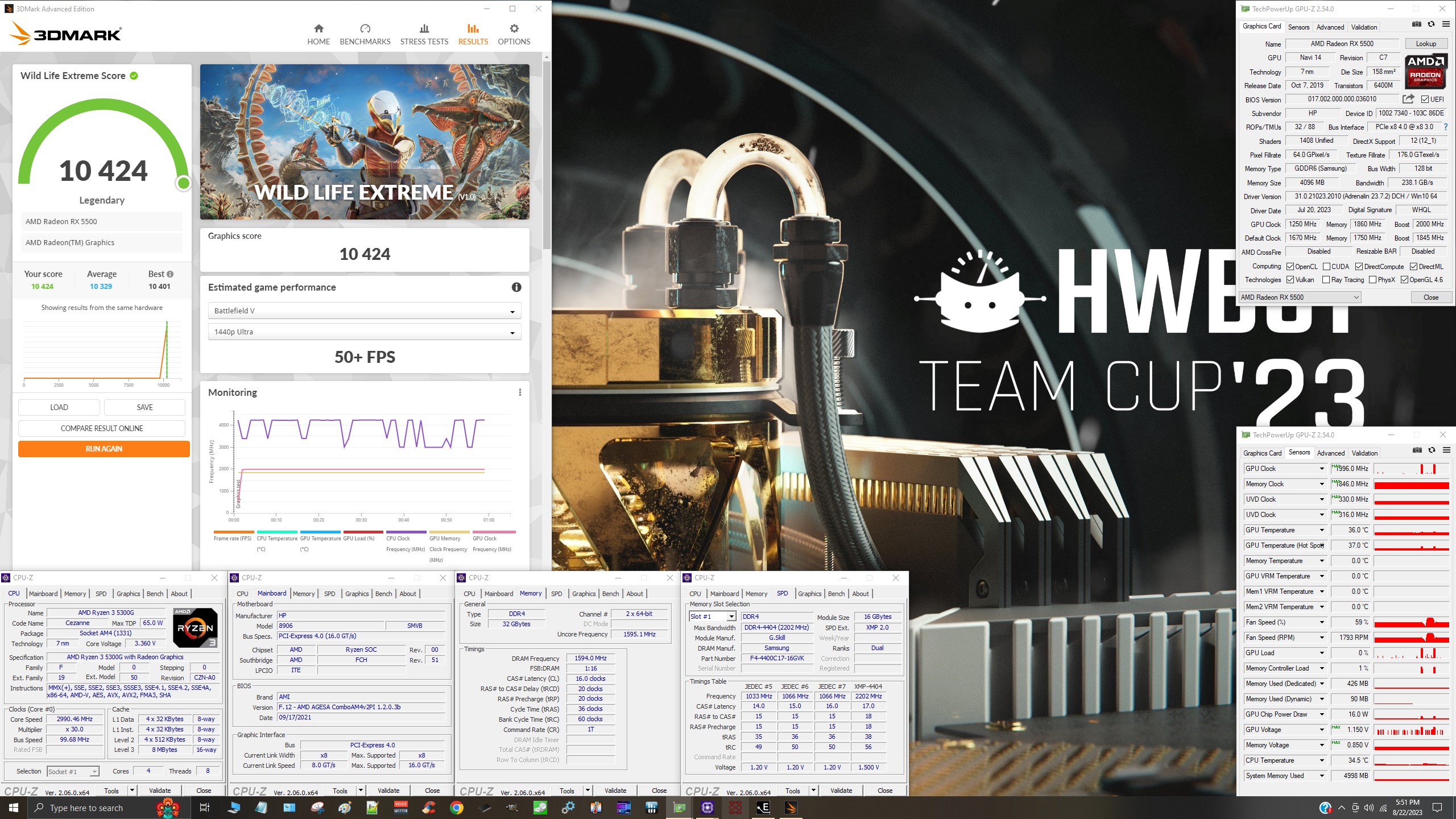Image resolution: width=1456 pixels, height=819 pixels.
Task: Click the BIOS export share icon in GPU-Z
Action: pos(1408,99)
